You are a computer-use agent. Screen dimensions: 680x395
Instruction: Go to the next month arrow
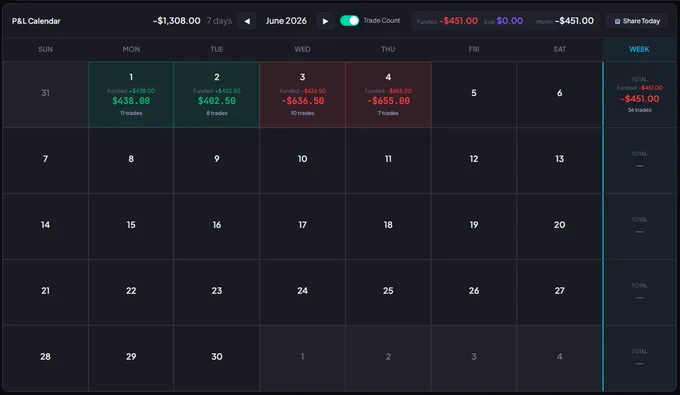tap(325, 21)
